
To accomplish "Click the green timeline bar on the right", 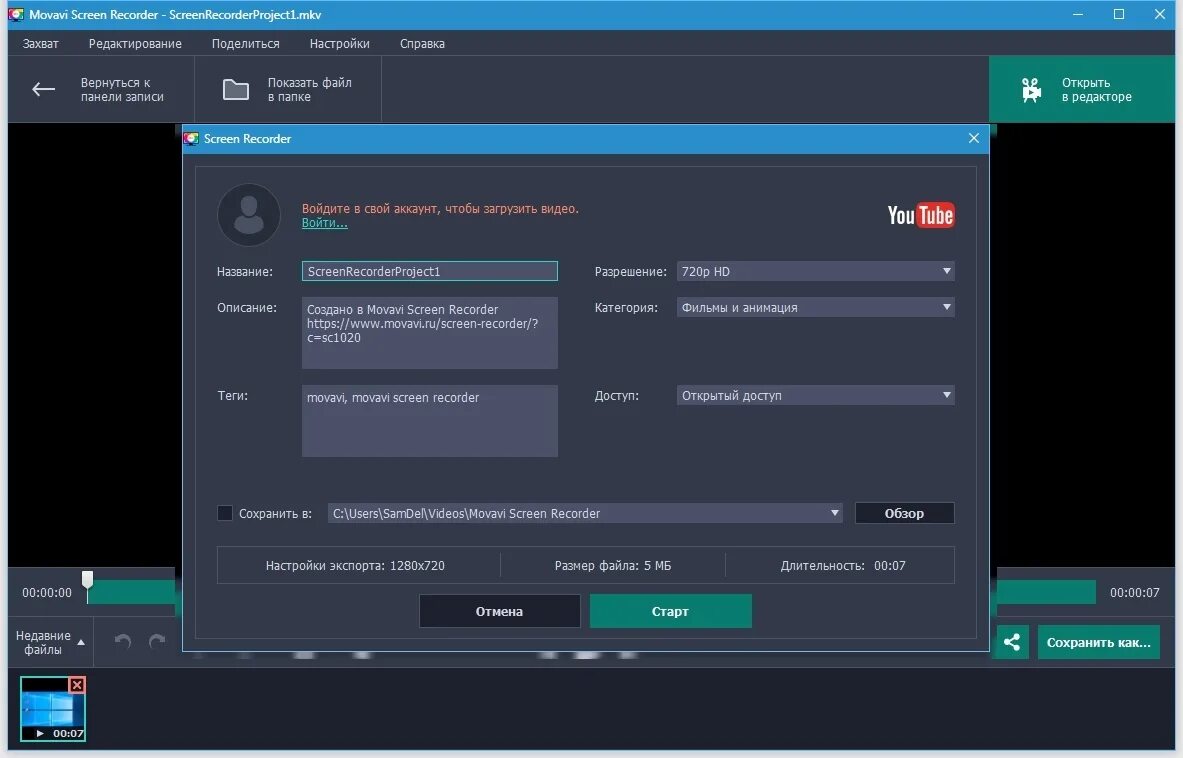I will [x=1046, y=592].
